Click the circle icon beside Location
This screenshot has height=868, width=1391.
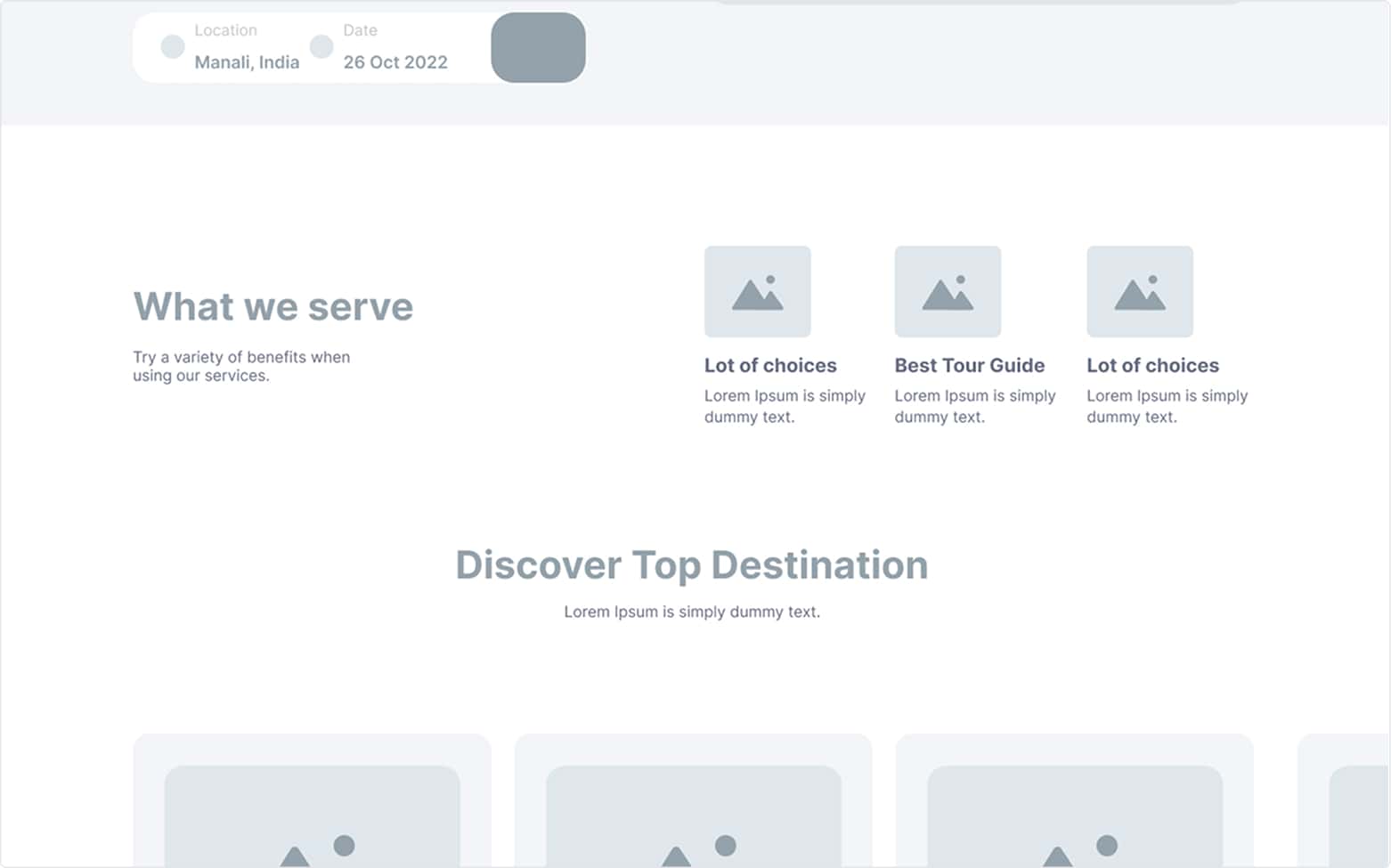coord(173,46)
